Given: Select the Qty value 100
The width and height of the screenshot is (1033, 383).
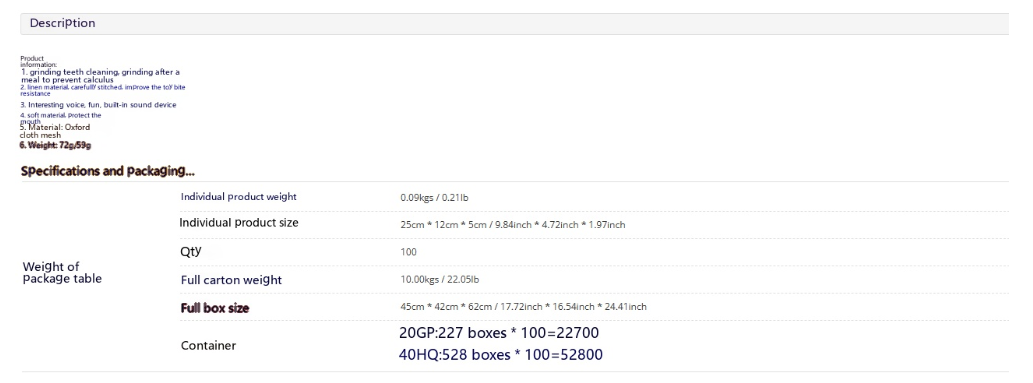Looking at the screenshot, I should pos(408,252).
